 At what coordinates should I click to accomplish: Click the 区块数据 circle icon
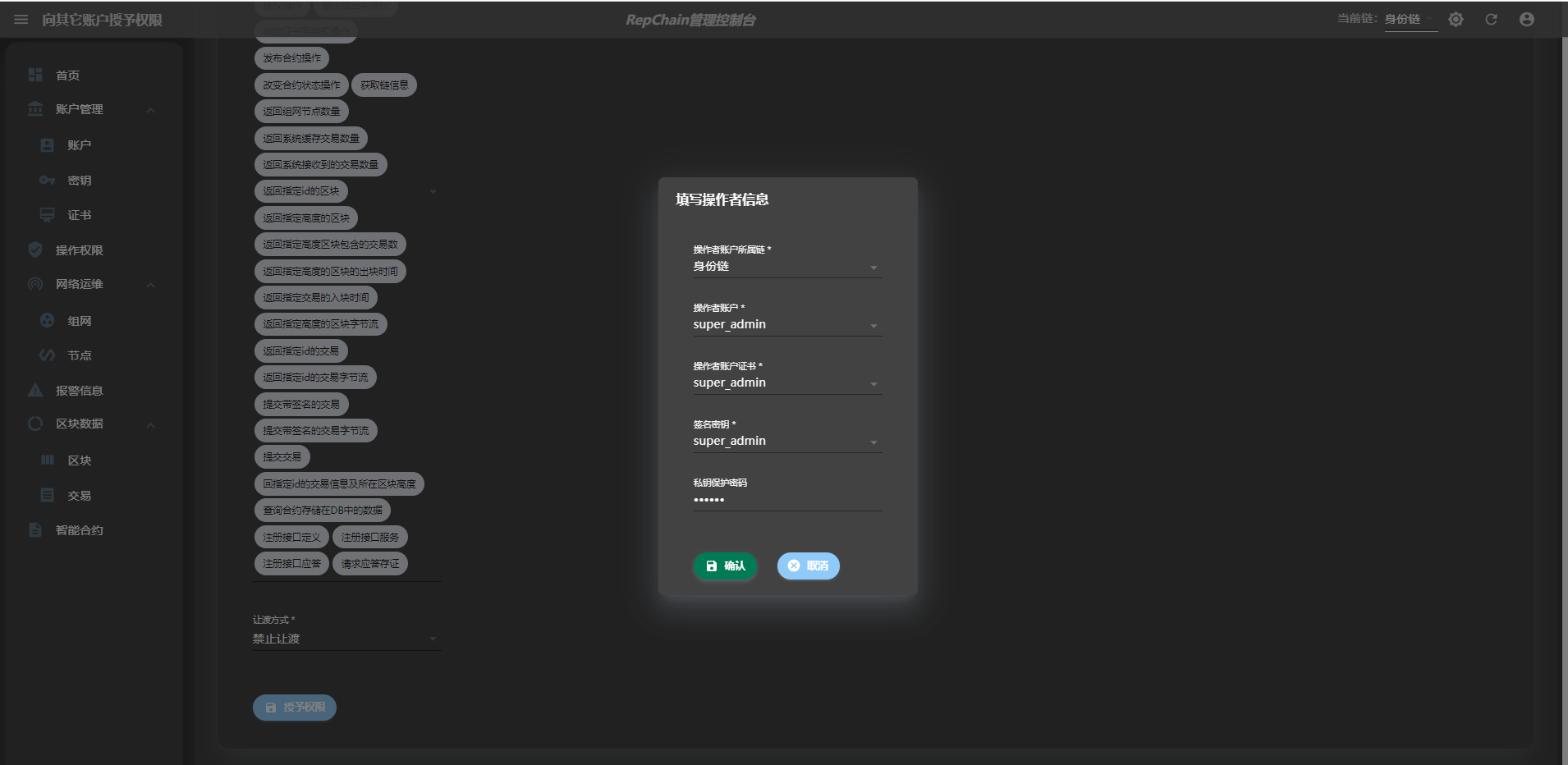(x=35, y=424)
